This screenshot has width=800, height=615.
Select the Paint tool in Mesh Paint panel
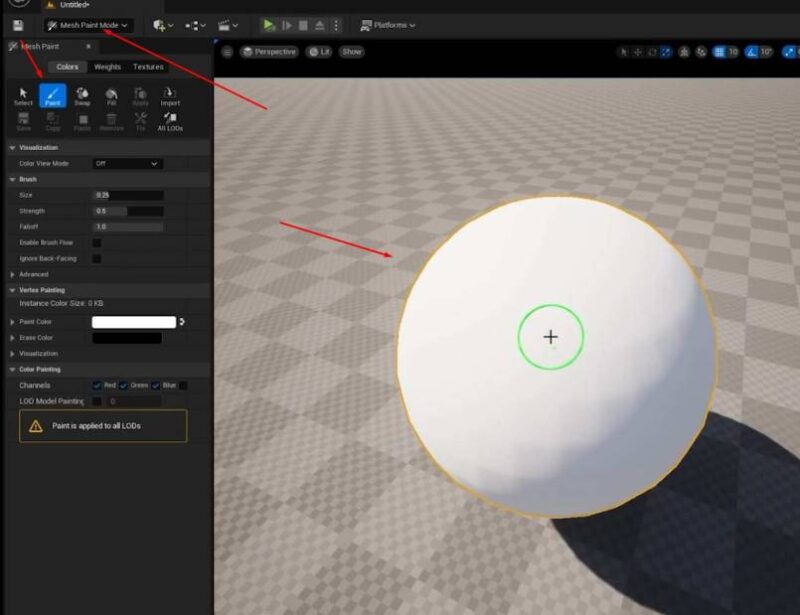tap(53, 95)
